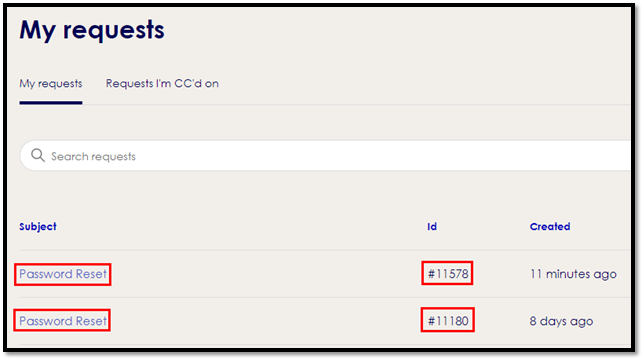The height and width of the screenshot is (361, 644).
Task: Select the request id #11180
Action: (x=448, y=320)
